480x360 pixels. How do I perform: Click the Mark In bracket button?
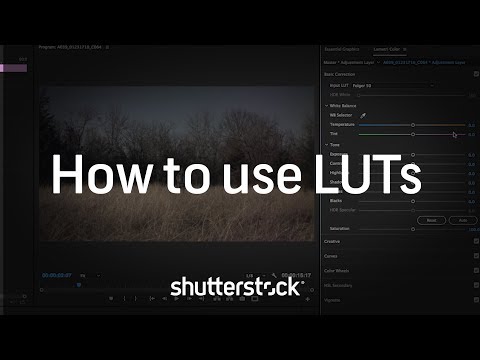[x=124, y=299]
